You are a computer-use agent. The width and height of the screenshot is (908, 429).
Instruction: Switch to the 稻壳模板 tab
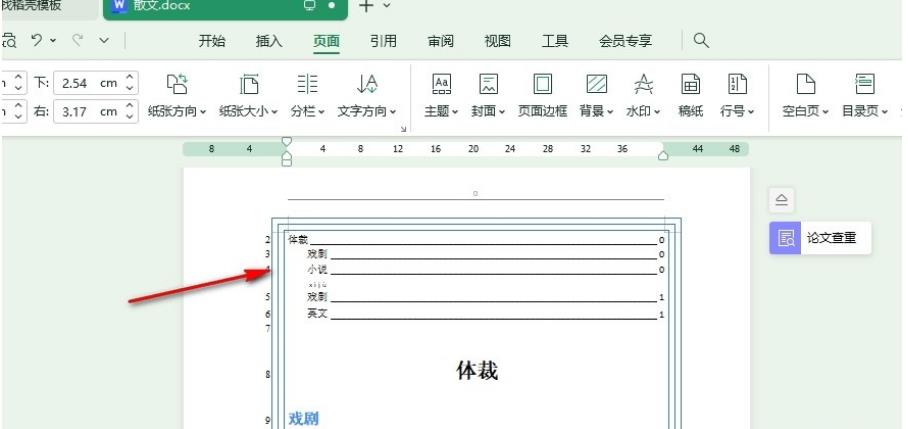pos(49,8)
